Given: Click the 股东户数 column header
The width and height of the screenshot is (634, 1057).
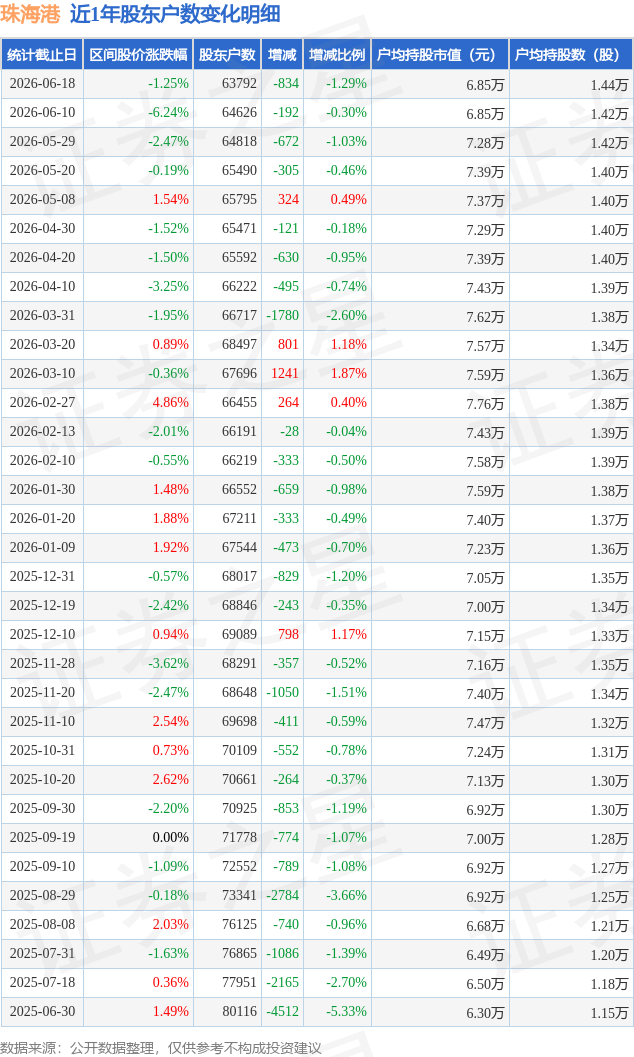Looking at the screenshot, I should [x=227, y=55].
